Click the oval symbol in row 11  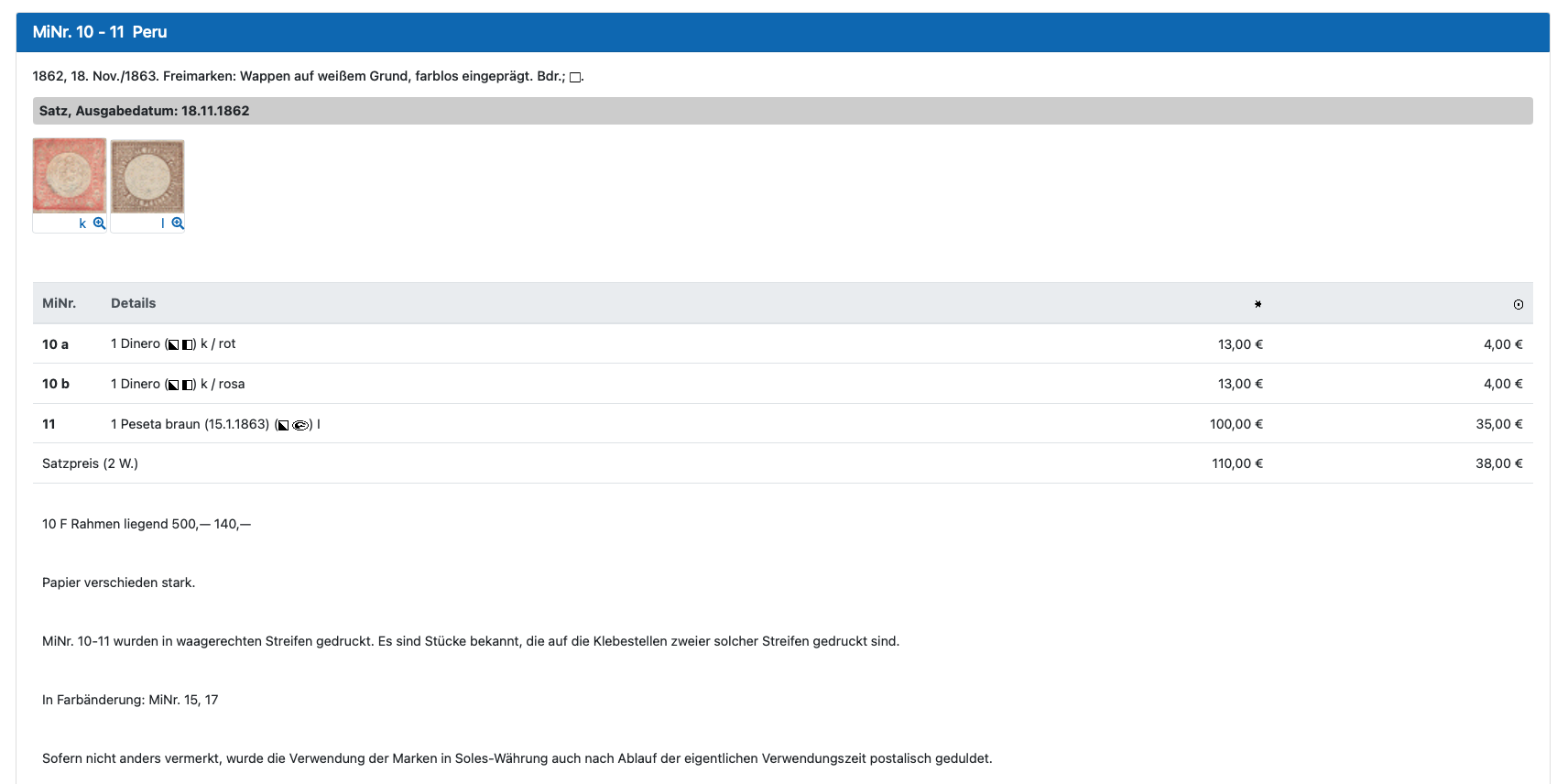(299, 425)
